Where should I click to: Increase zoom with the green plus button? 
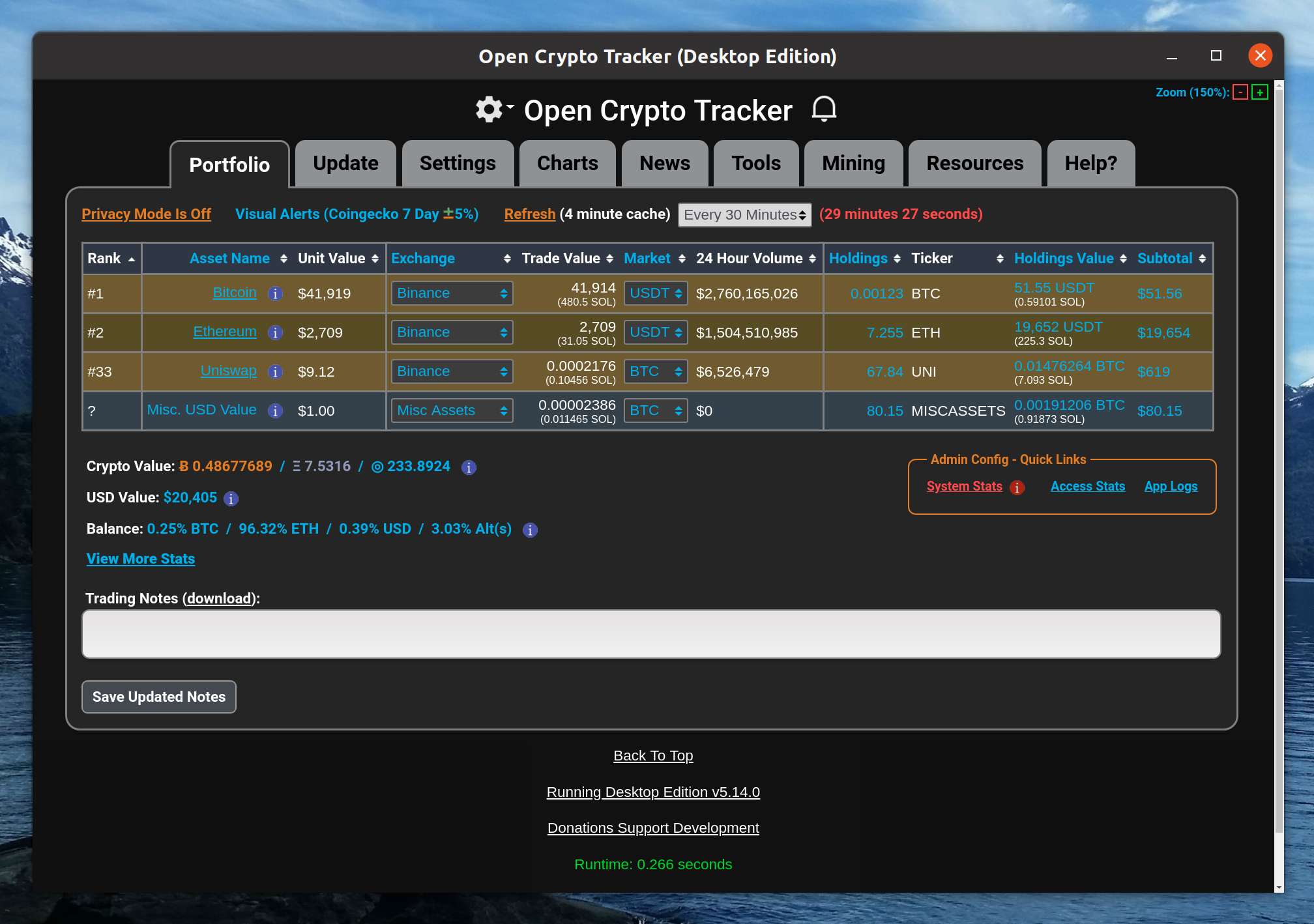click(x=1260, y=93)
